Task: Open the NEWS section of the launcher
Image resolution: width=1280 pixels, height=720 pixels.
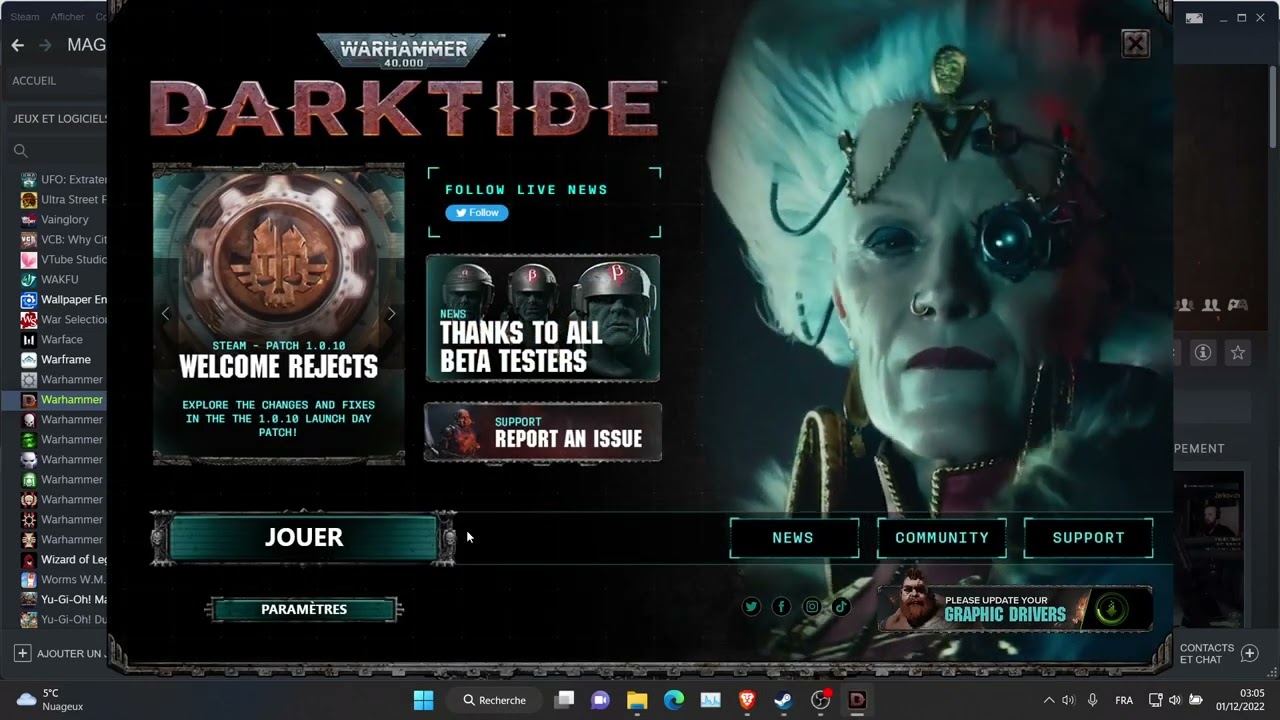Action: [793, 538]
